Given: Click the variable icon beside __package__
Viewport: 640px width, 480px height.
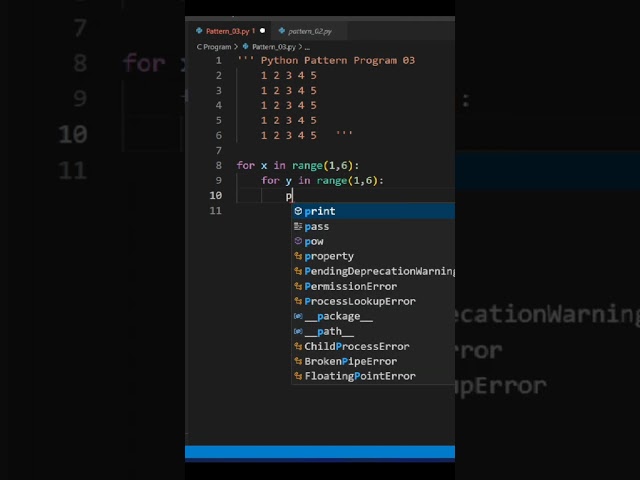Looking at the screenshot, I should (x=298, y=316).
